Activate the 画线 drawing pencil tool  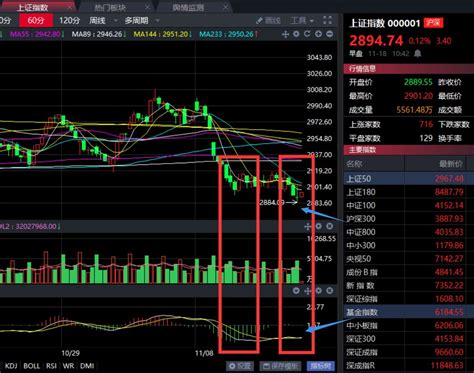268,21
